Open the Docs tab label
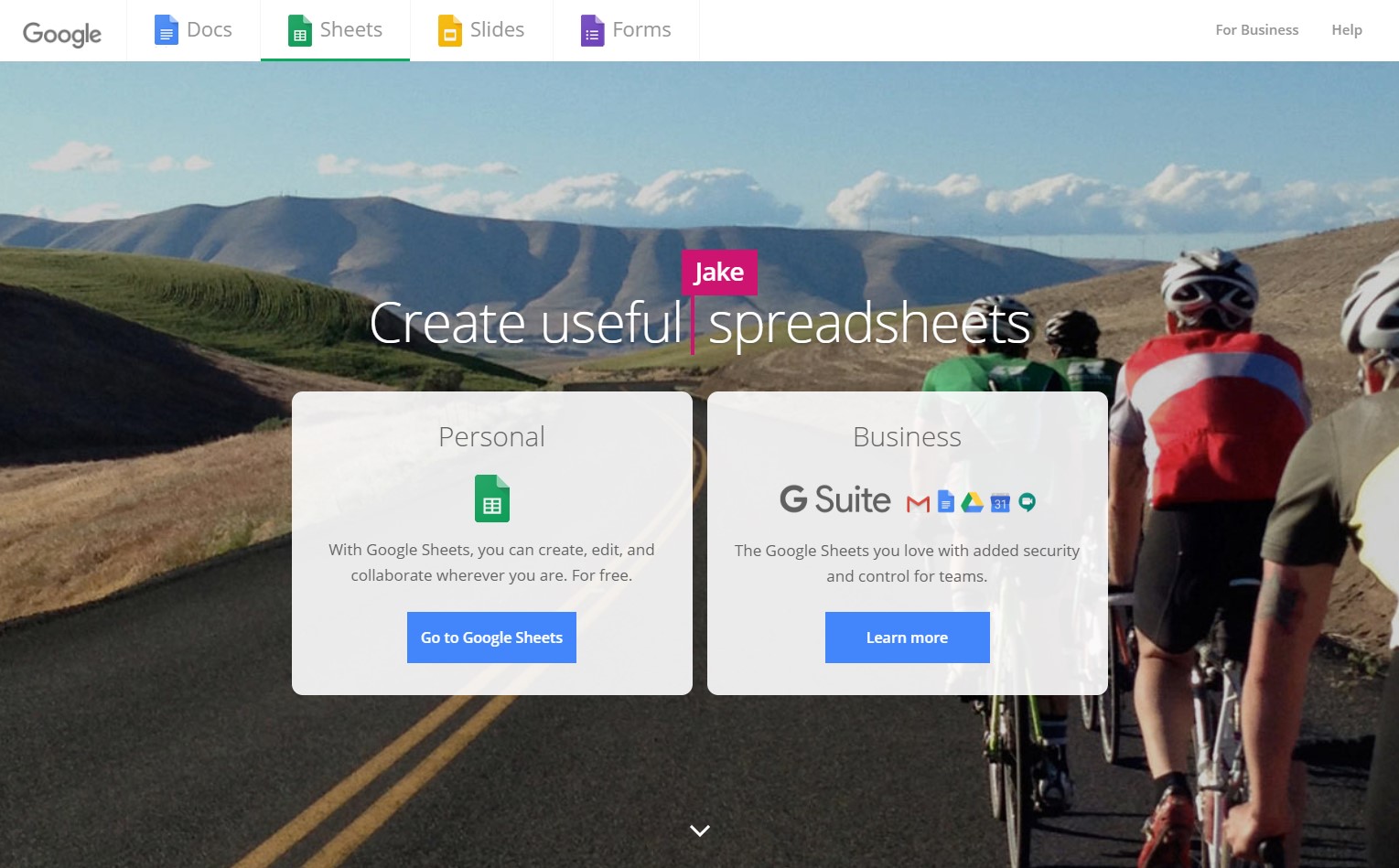The width and height of the screenshot is (1399, 868). [210, 29]
